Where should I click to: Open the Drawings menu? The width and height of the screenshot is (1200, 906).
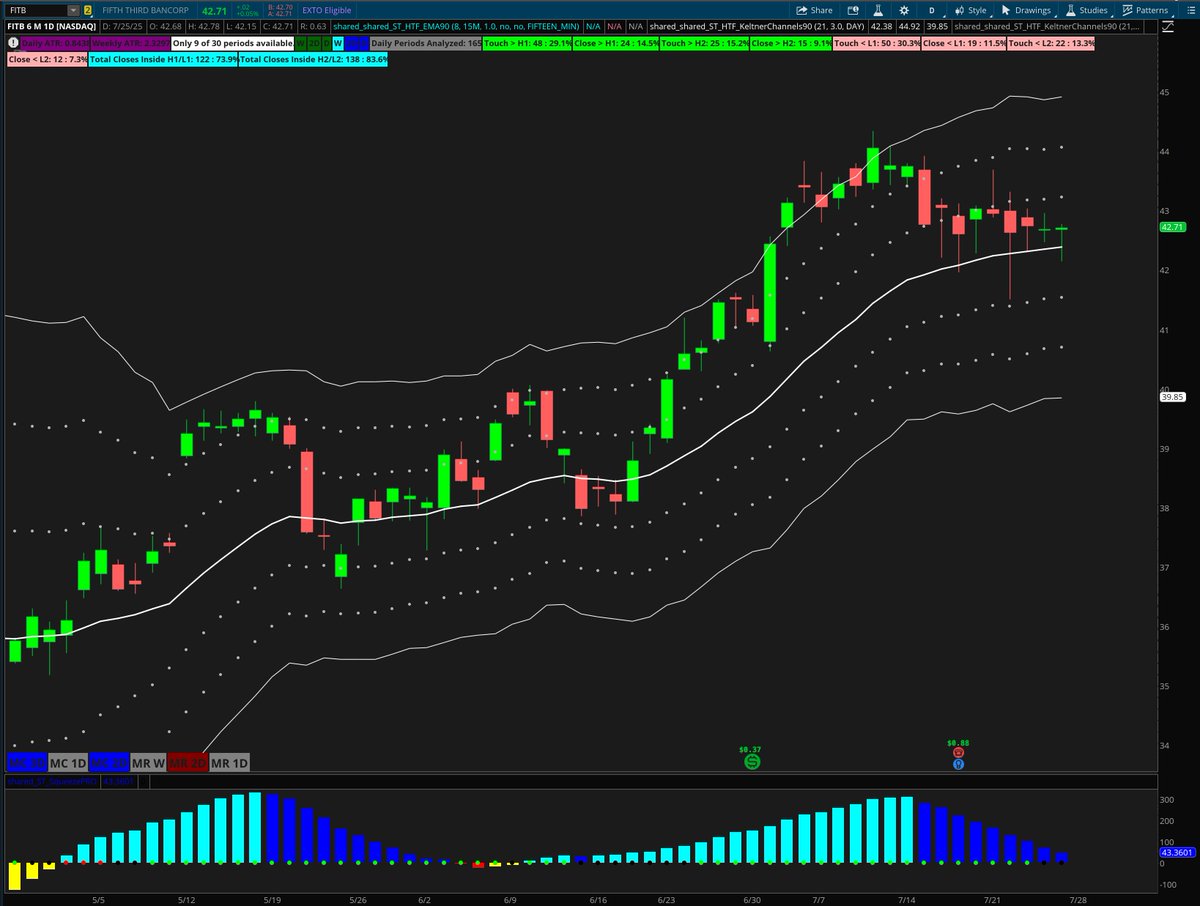1026,10
